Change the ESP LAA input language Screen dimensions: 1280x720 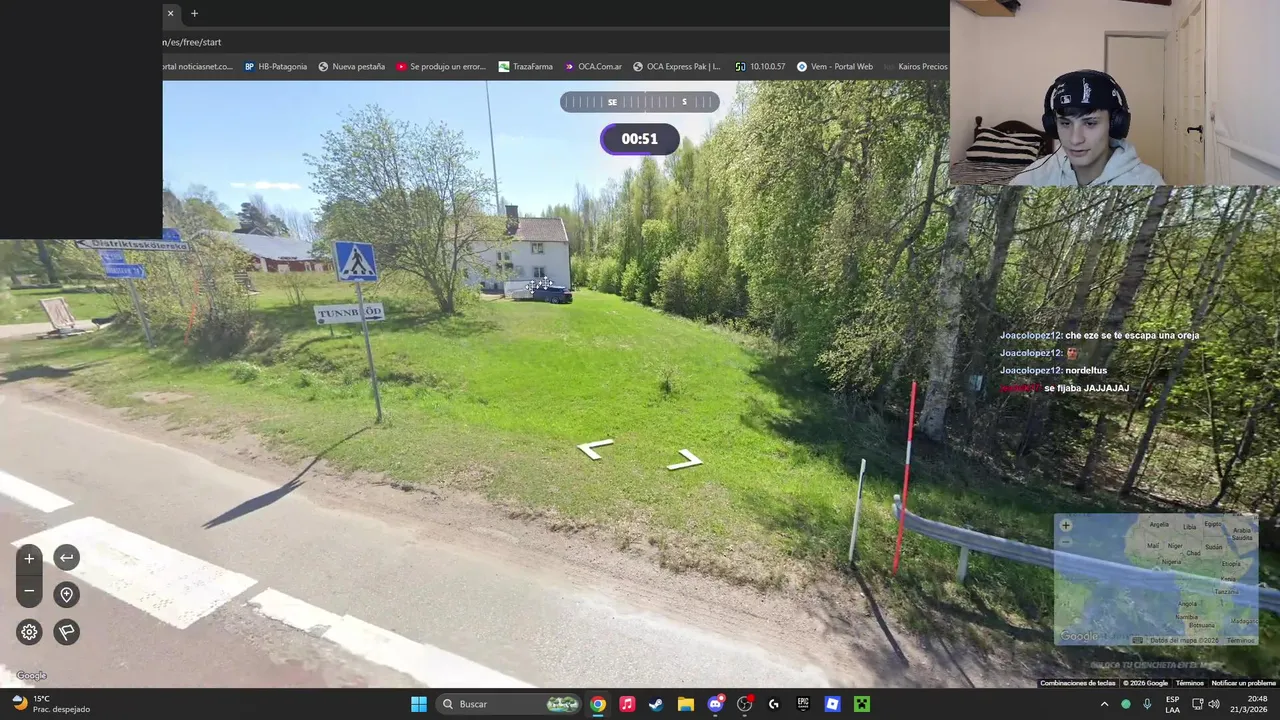click(x=1172, y=704)
